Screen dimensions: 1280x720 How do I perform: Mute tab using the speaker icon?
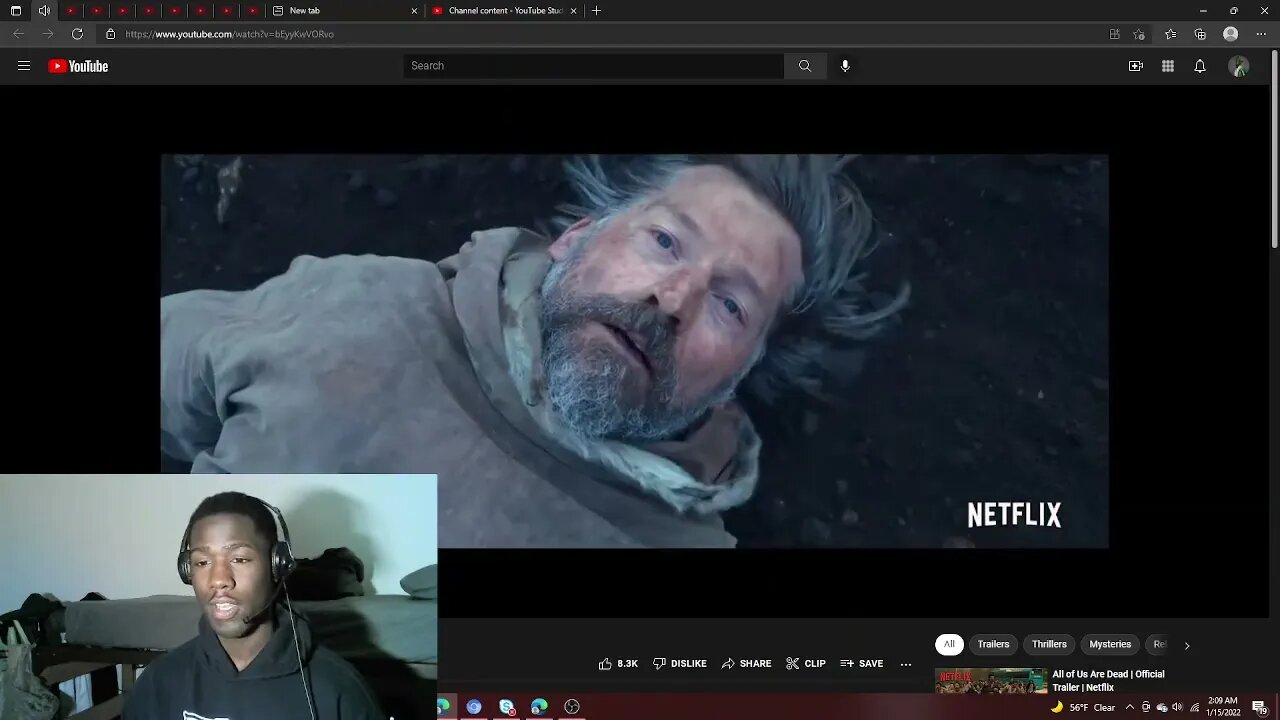point(44,11)
